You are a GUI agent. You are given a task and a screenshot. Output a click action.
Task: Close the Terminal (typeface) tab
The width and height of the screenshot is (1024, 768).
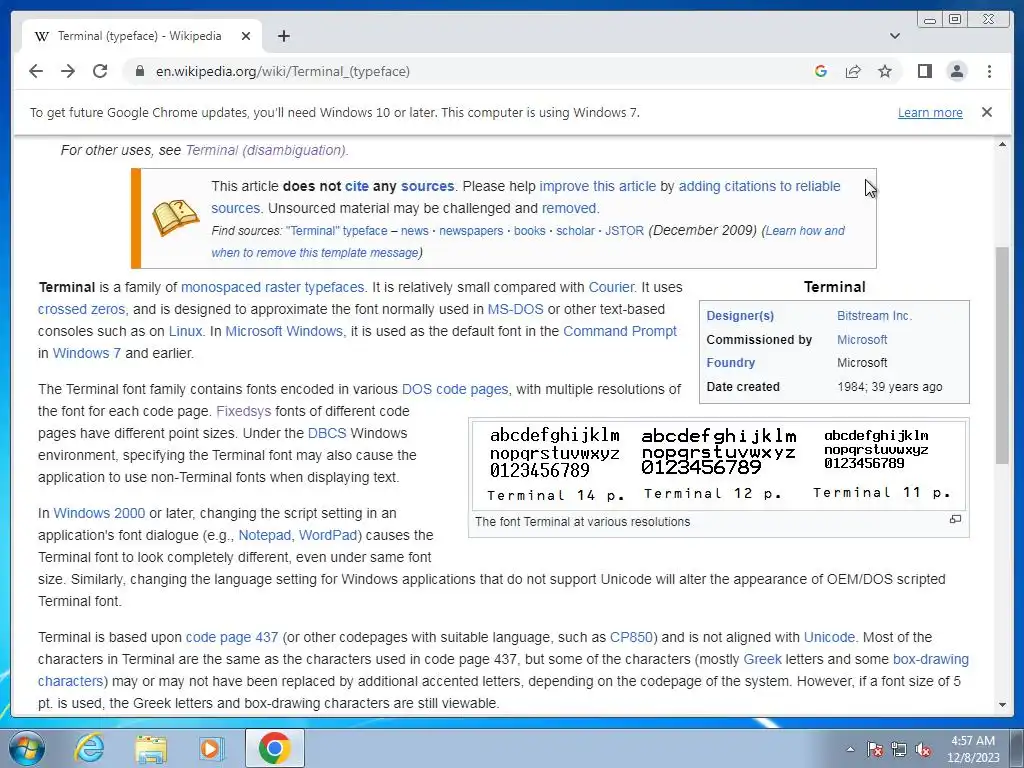tap(246, 36)
